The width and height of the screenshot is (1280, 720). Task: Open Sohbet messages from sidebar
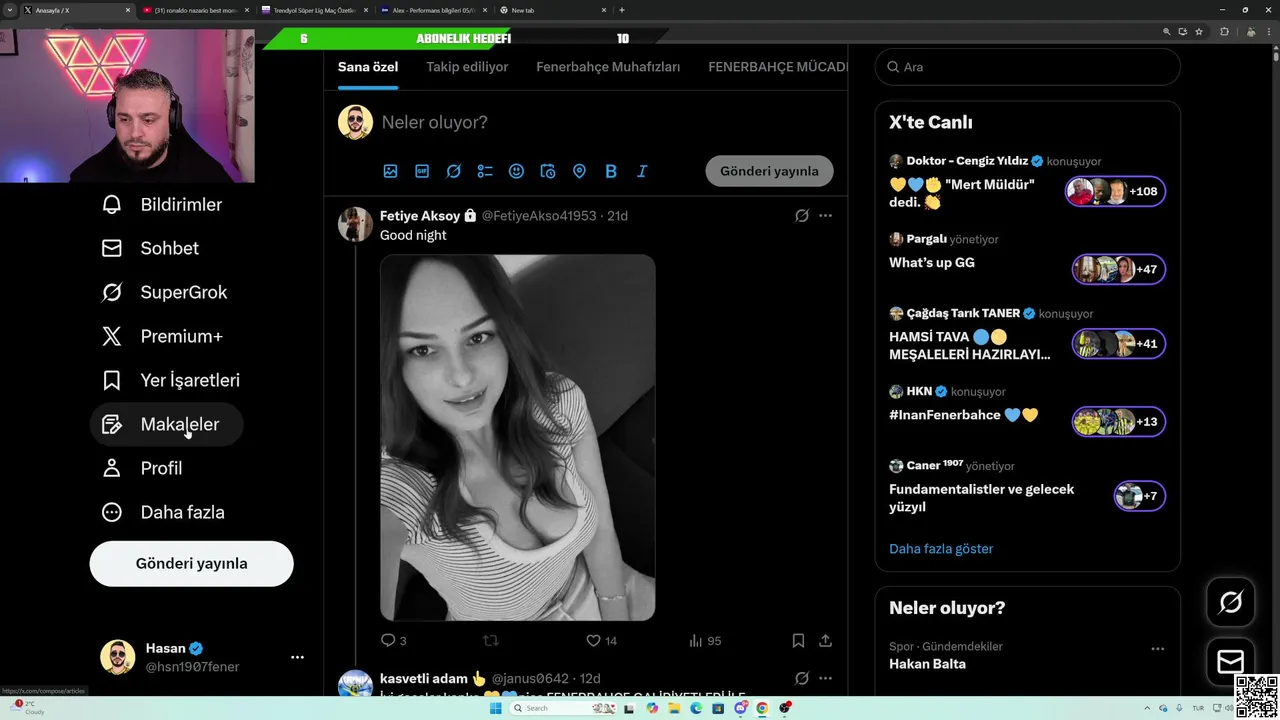150,248
